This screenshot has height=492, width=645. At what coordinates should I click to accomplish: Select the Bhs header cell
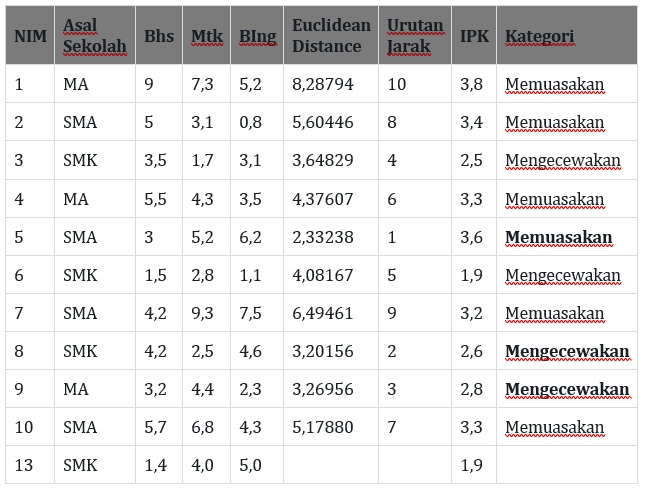(x=158, y=37)
